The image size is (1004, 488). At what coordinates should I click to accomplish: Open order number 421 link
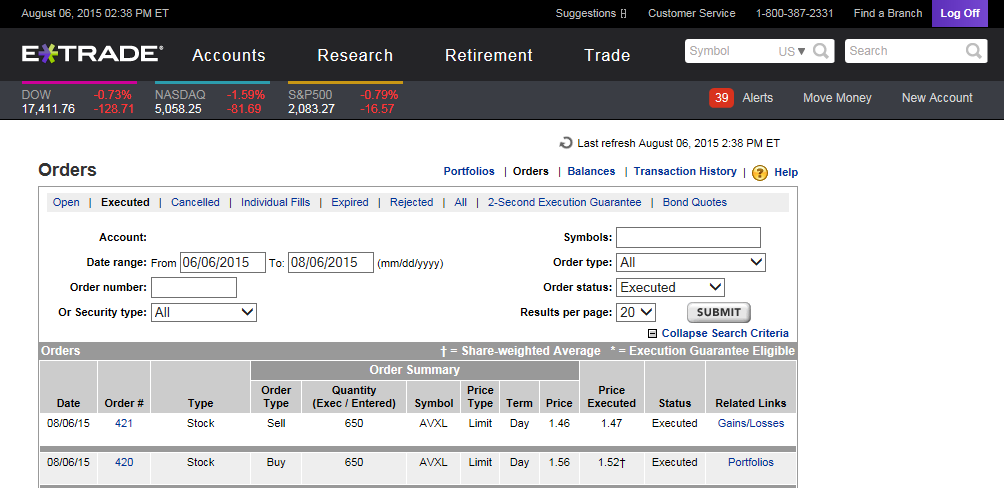124,423
